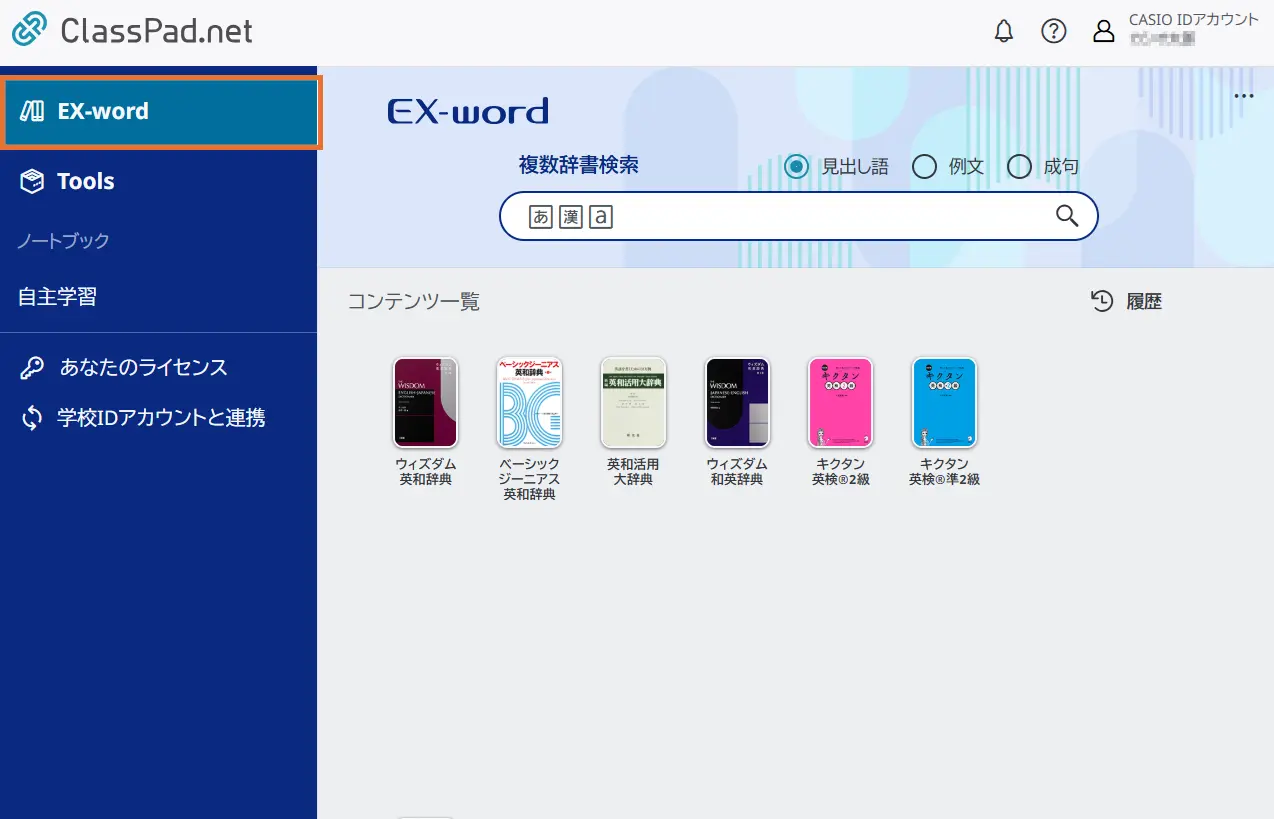Select hiragana input mode あ icon
This screenshot has width=1274, height=819.
pyautogui.click(x=541, y=216)
